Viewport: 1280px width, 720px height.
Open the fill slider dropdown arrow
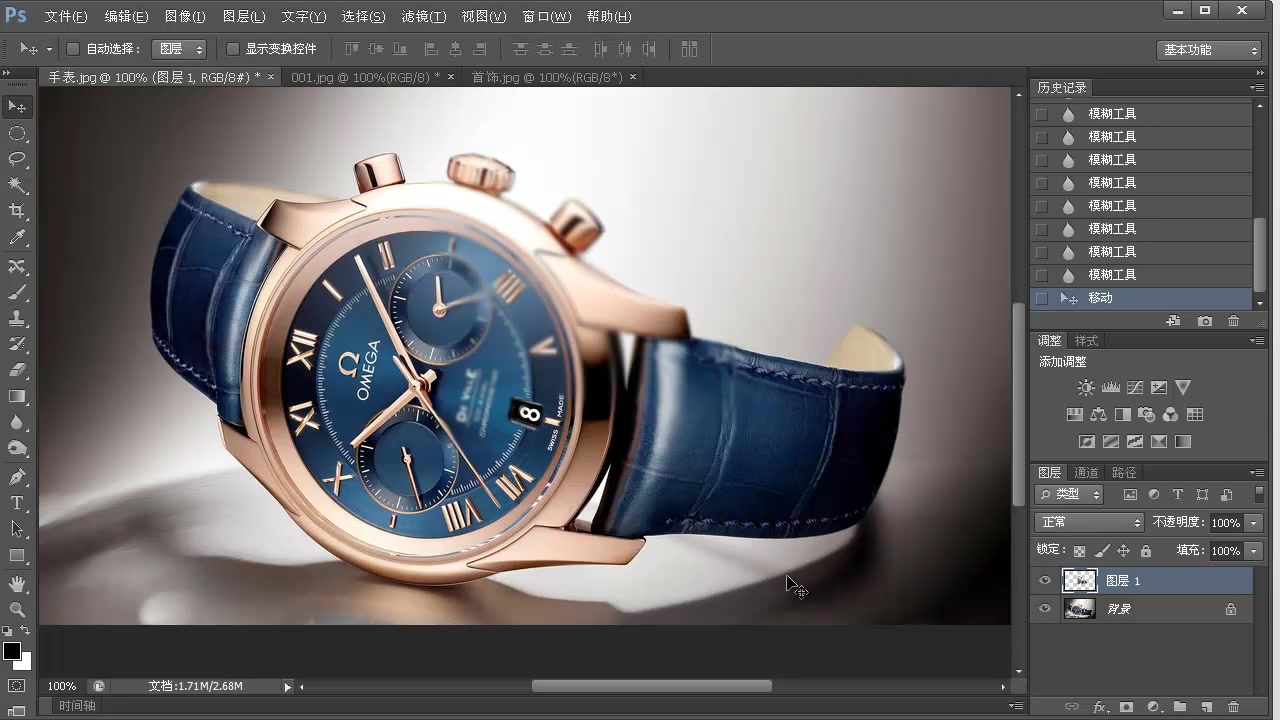pyautogui.click(x=1253, y=551)
